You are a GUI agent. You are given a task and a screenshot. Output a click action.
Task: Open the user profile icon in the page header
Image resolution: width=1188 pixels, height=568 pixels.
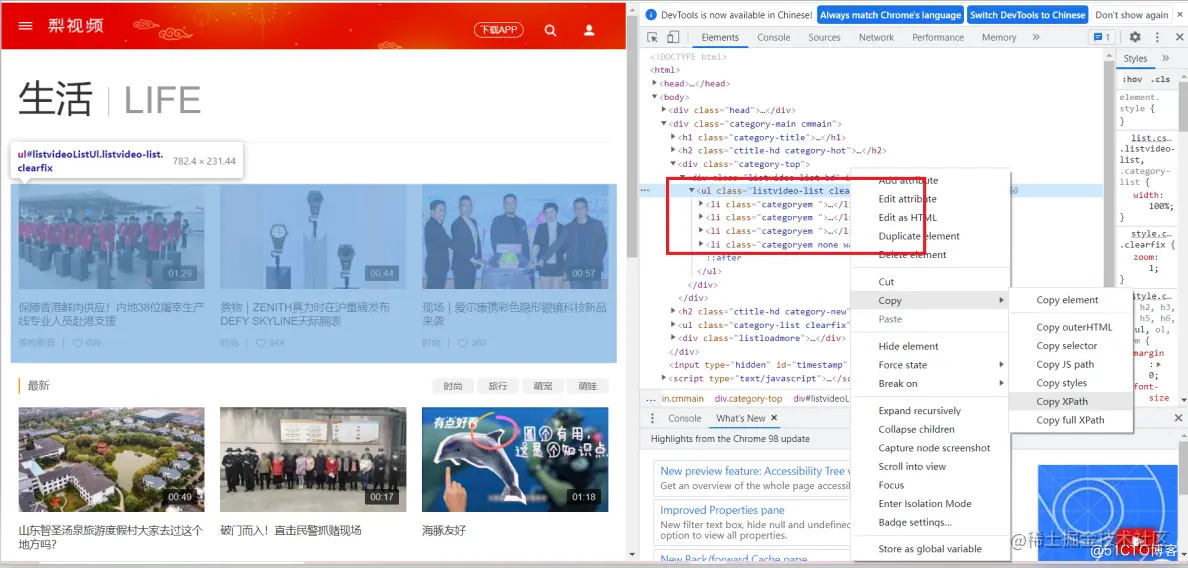click(x=589, y=30)
